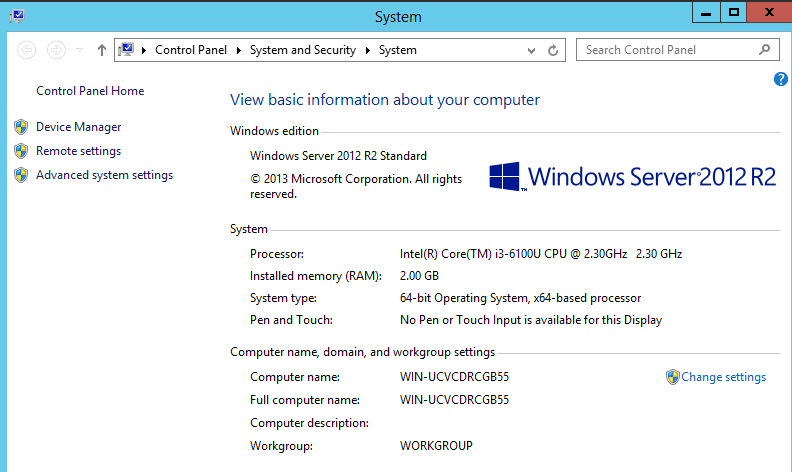Select workgroup value 'WORKGROUP'
Screen dimensions: 792x472
436,446
